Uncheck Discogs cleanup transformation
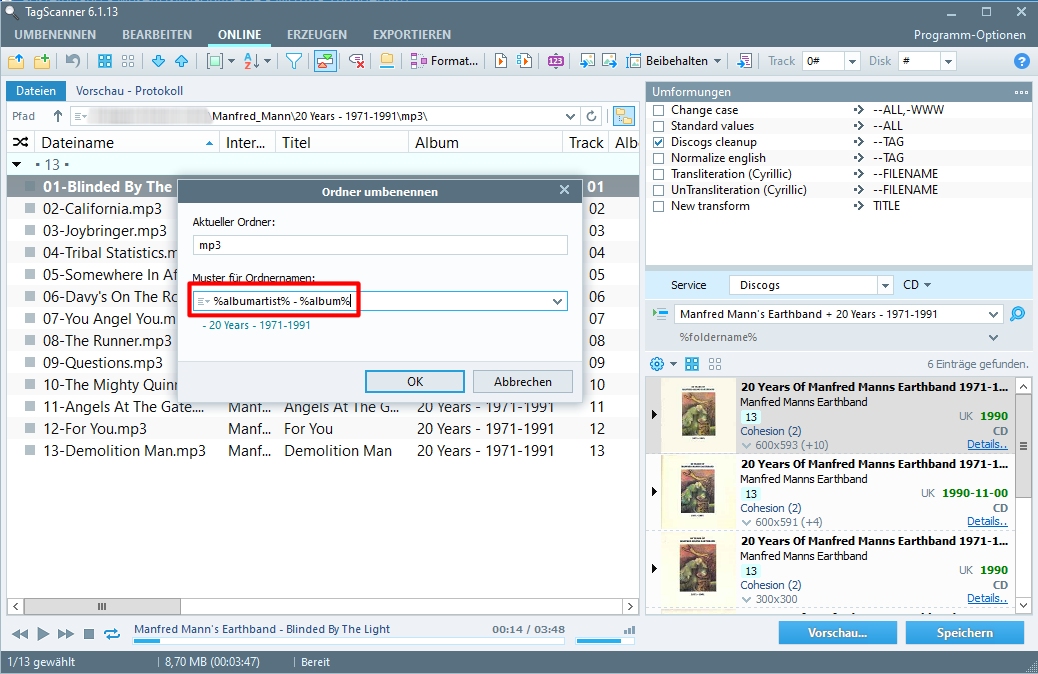Screen dimensions: 1038x674 658,142
